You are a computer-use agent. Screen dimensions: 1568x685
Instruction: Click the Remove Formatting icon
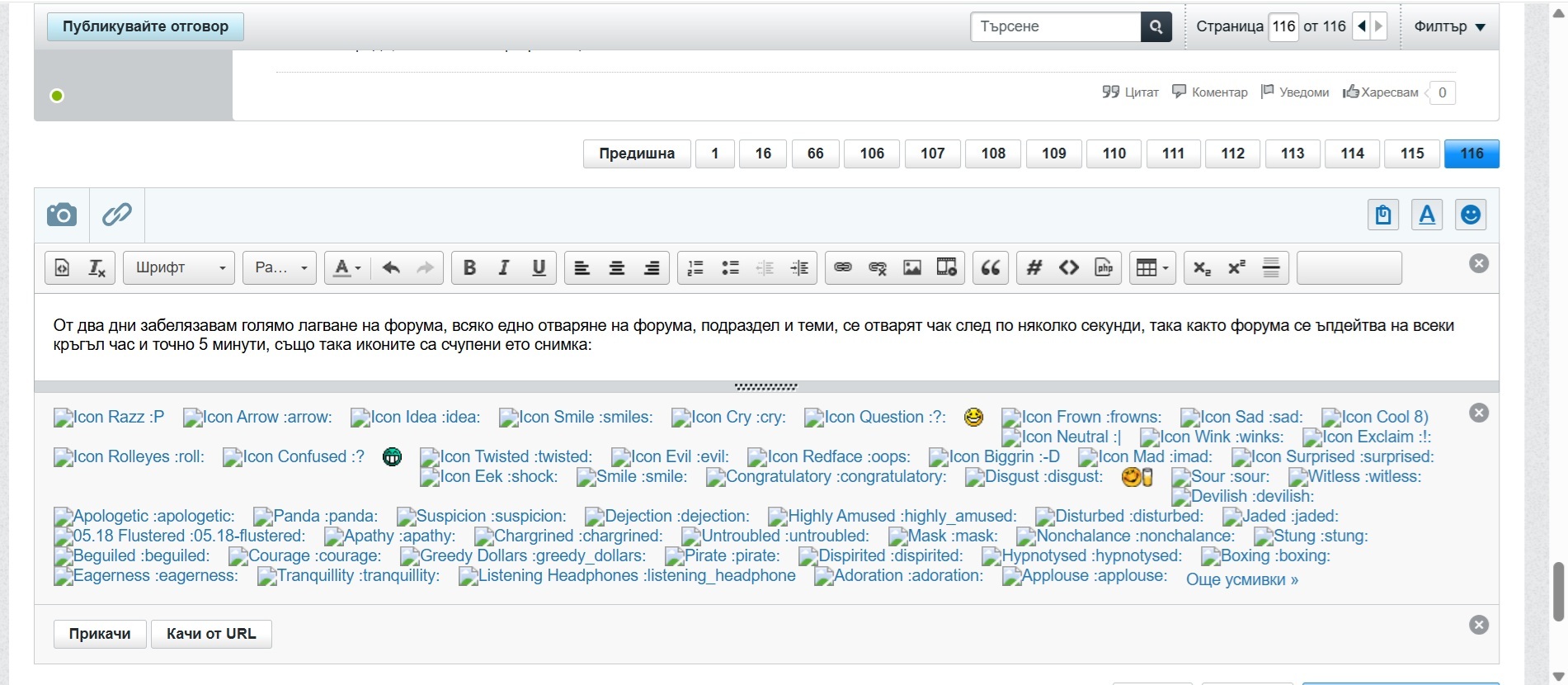coord(97,267)
